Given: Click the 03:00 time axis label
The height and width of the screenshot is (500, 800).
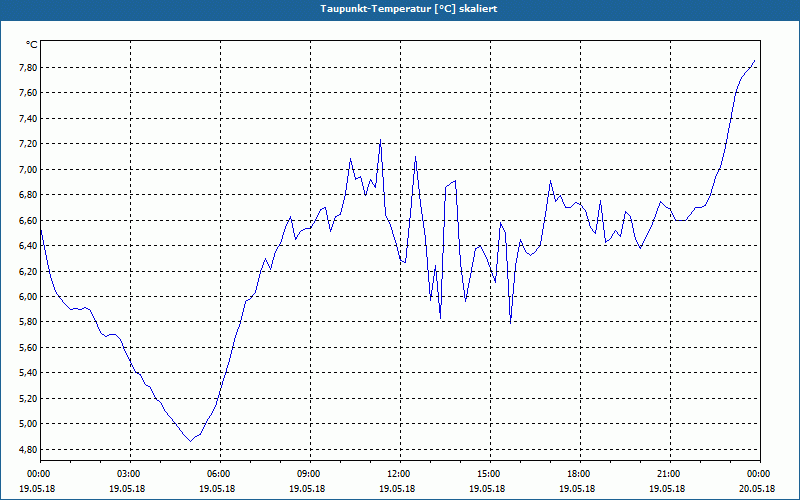Looking at the screenshot, I should point(131,474).
